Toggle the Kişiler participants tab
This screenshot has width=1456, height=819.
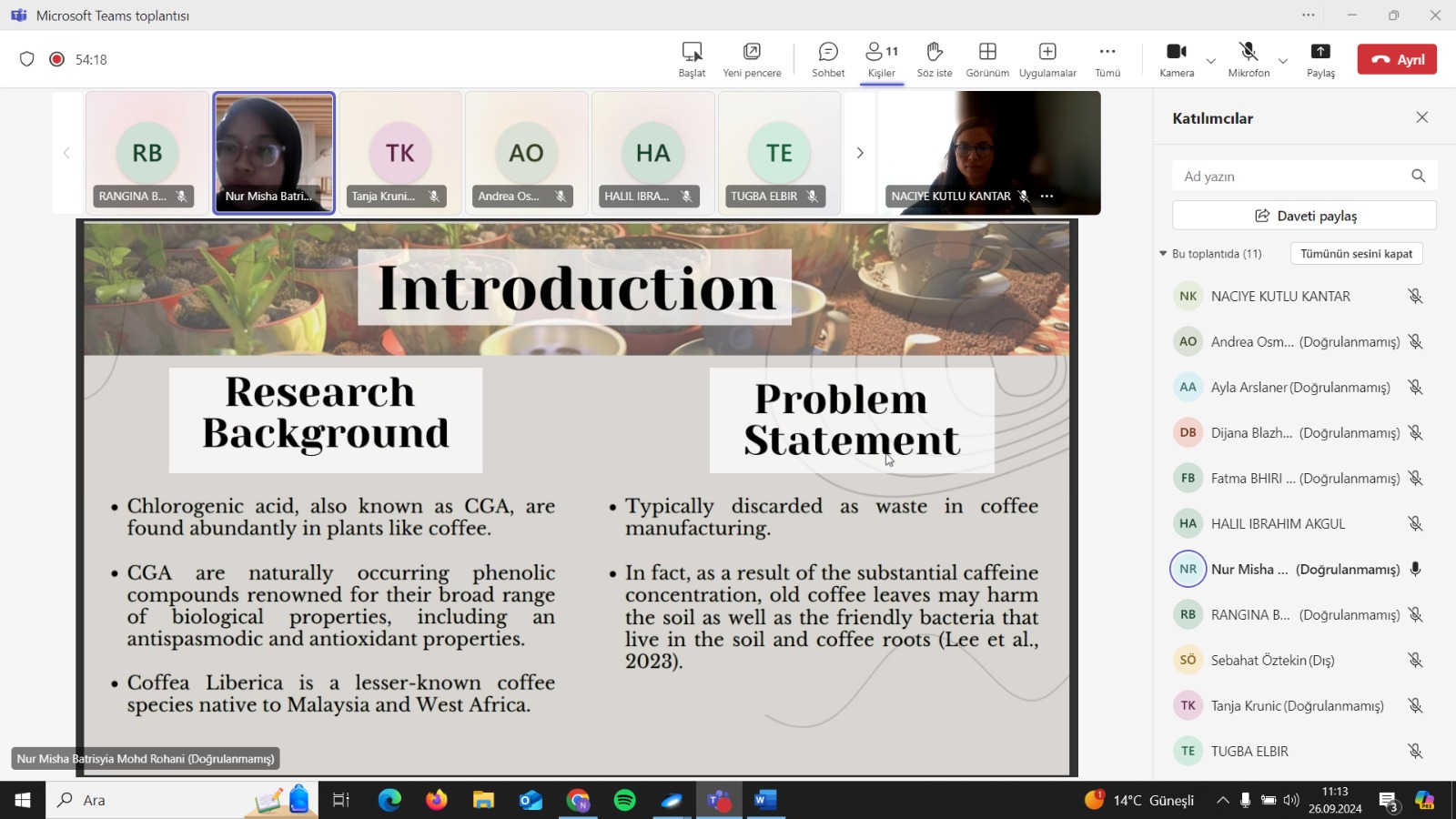[x=881, y=59]
